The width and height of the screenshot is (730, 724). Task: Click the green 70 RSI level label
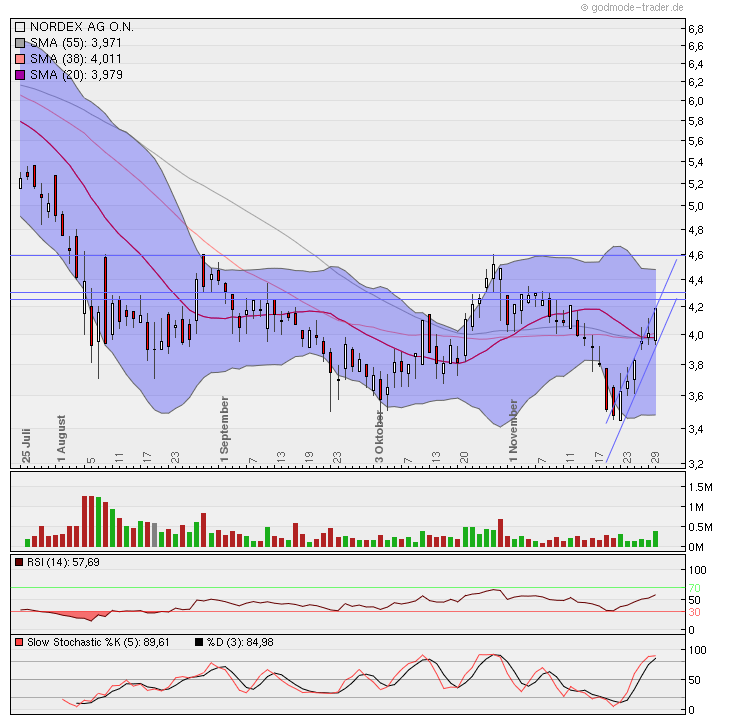[694, 588]
